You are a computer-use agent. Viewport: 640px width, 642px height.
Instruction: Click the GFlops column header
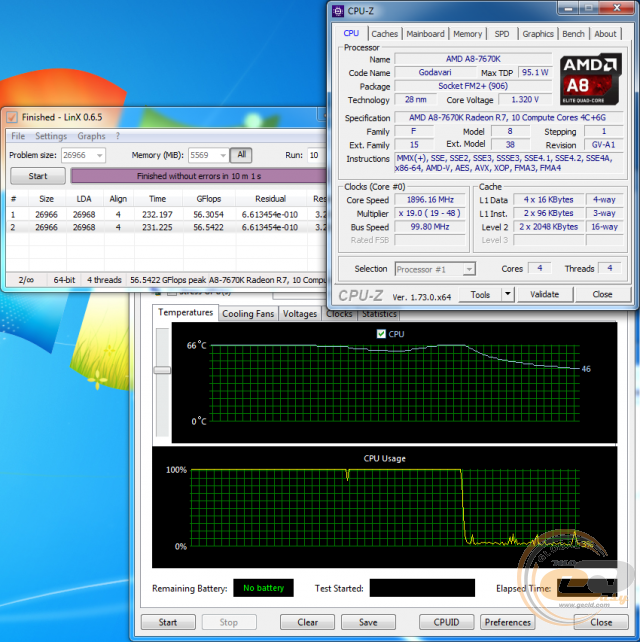208,199
